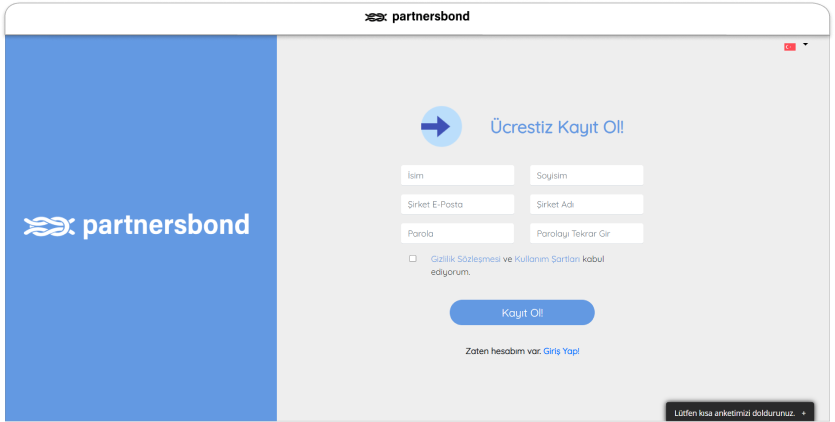Select the Şirket Adı field
The width and height of the screenshot is (835, 422).
(x=586, y=204)
